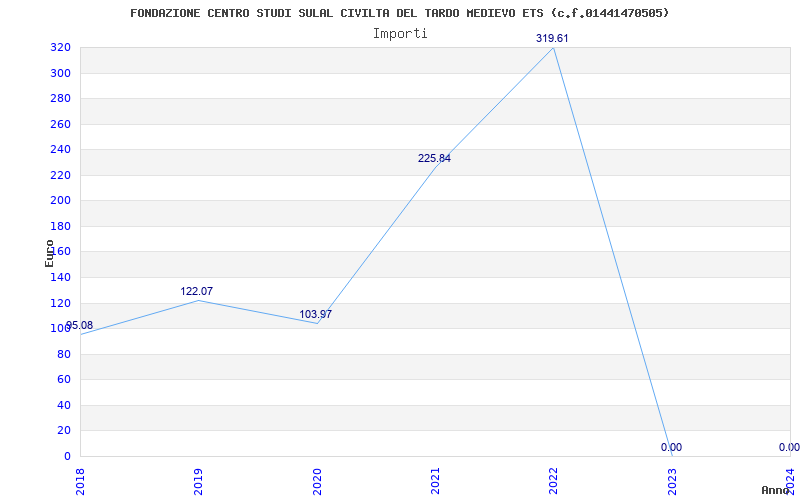Click the 200 y-axis tick label
Viewport: 800px width, 500px height.
pos(60,201)
